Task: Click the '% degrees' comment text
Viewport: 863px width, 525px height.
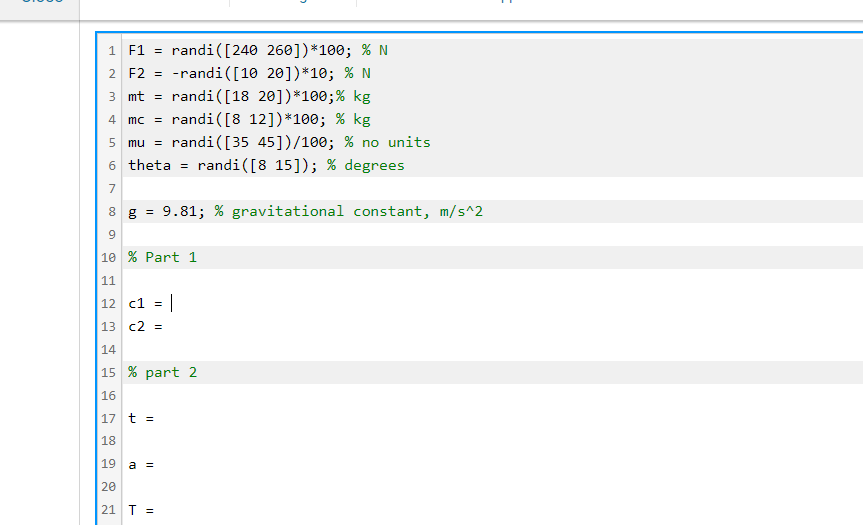Action: pos(365,166)
